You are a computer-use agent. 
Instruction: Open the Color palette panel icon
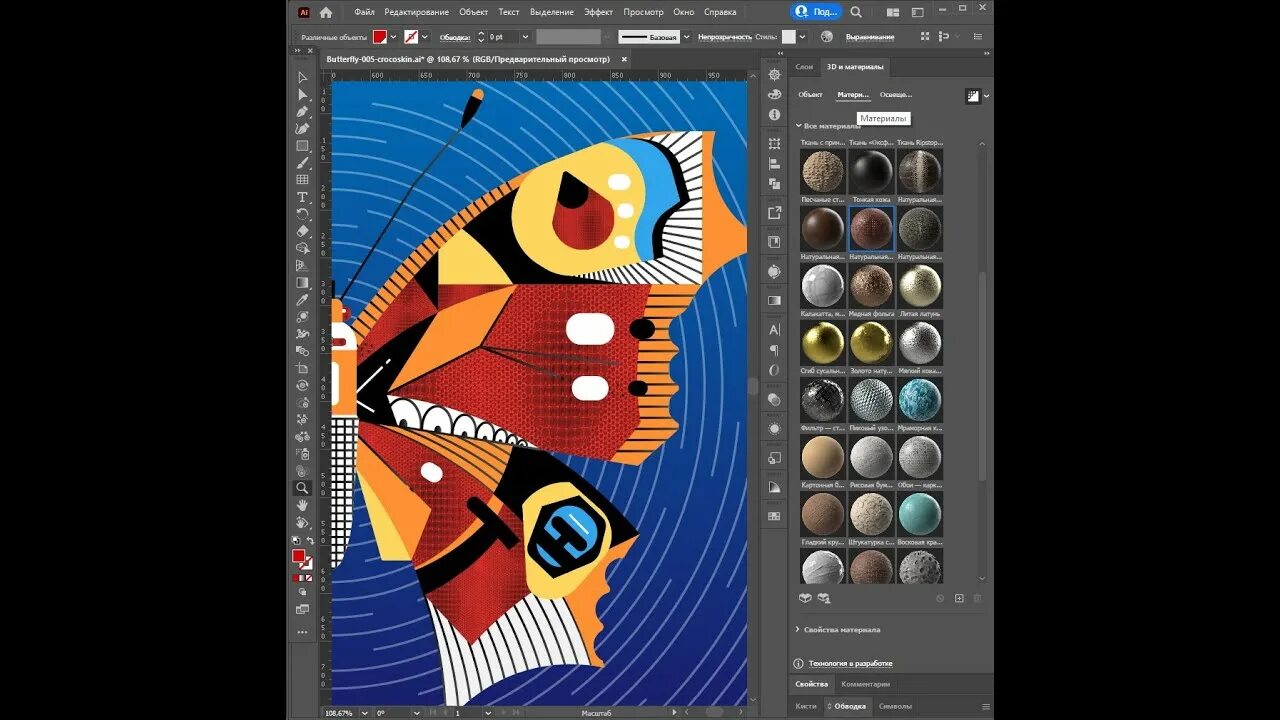click(774, 94)
